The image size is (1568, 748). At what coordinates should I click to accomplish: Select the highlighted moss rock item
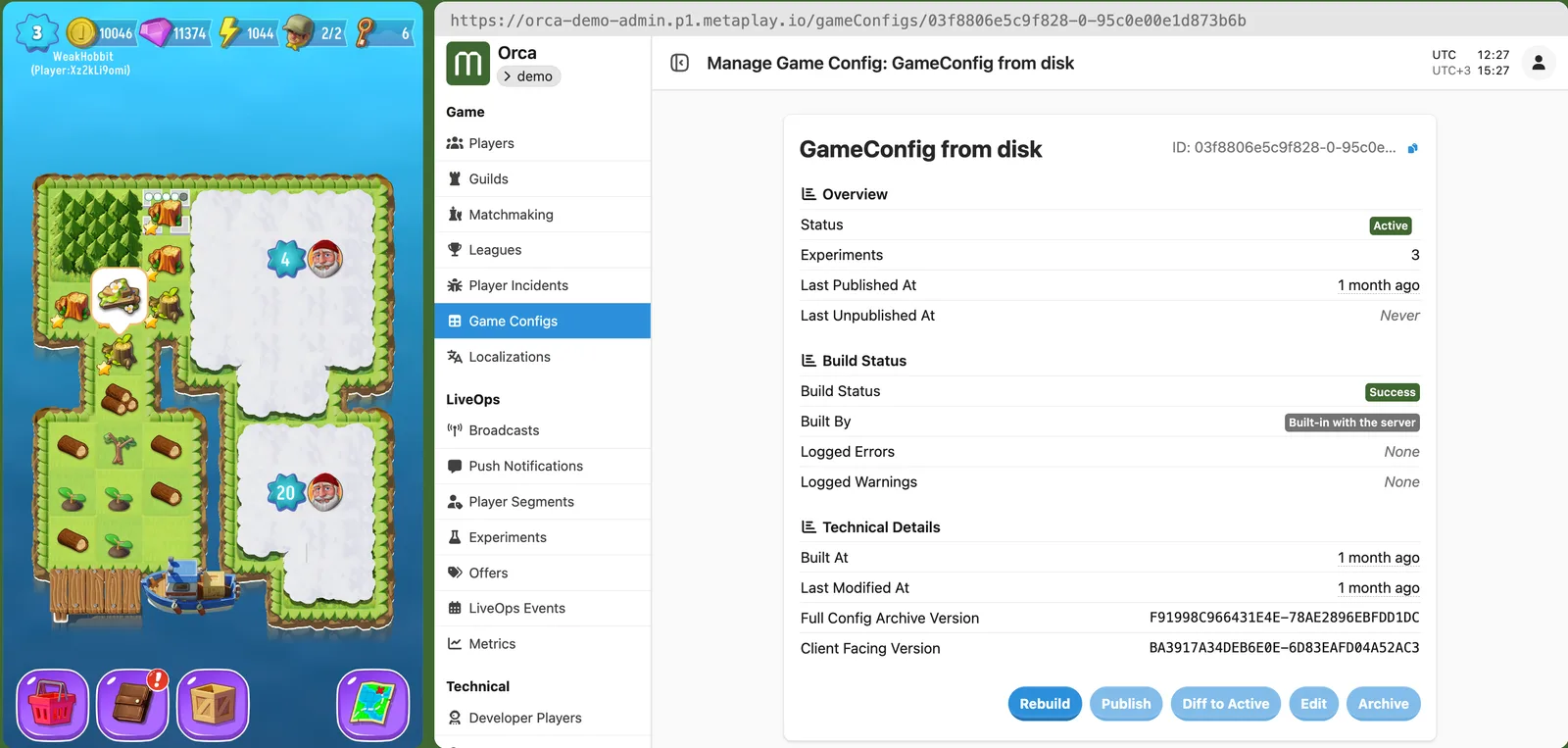[x=119, y=296]
